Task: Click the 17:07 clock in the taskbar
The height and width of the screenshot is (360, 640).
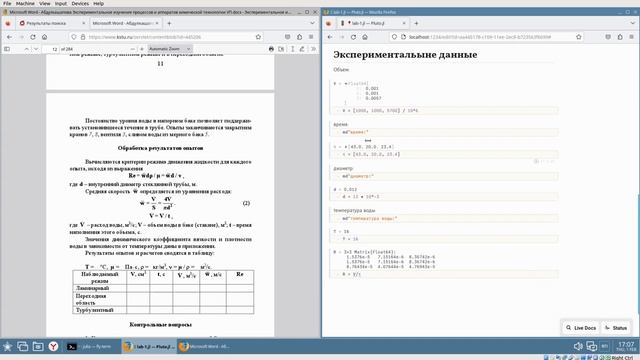Action: coord(626,346)
